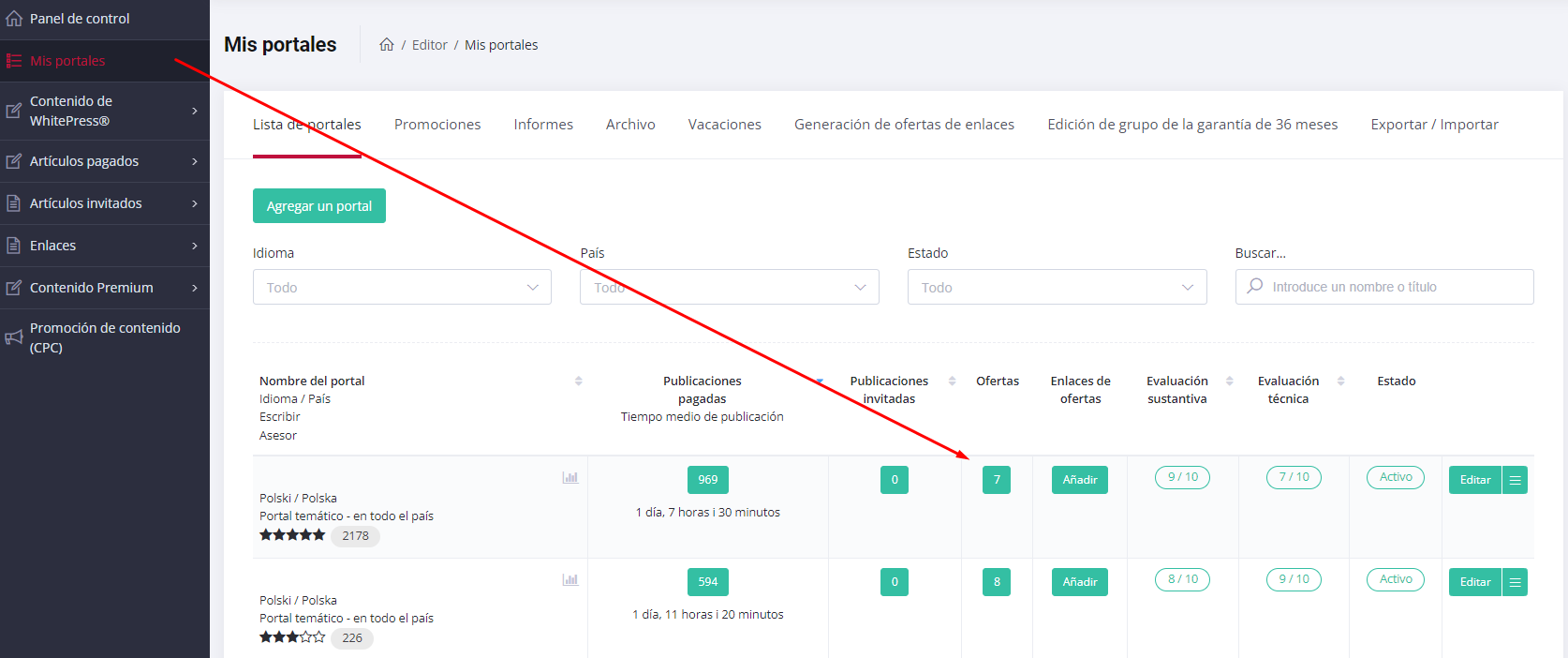Expand Contenido Premium submenu chevron
This screenshot has width=1568, height=658.
[x=195, y=288]
